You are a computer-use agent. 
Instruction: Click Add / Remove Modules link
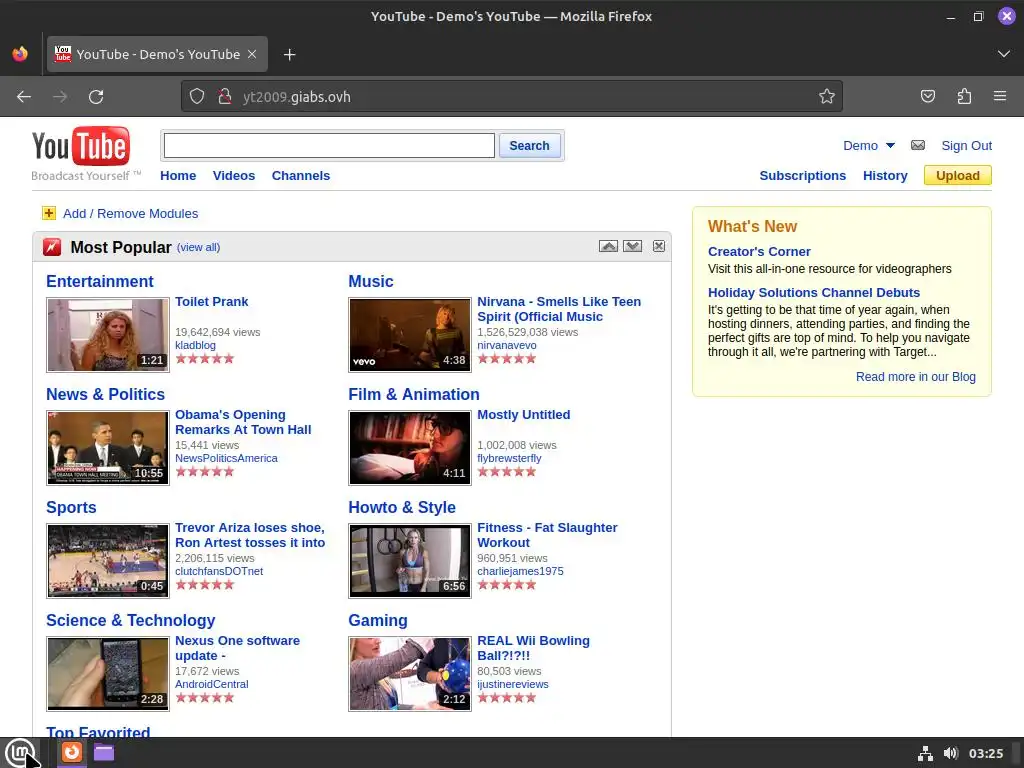[131, 214]
